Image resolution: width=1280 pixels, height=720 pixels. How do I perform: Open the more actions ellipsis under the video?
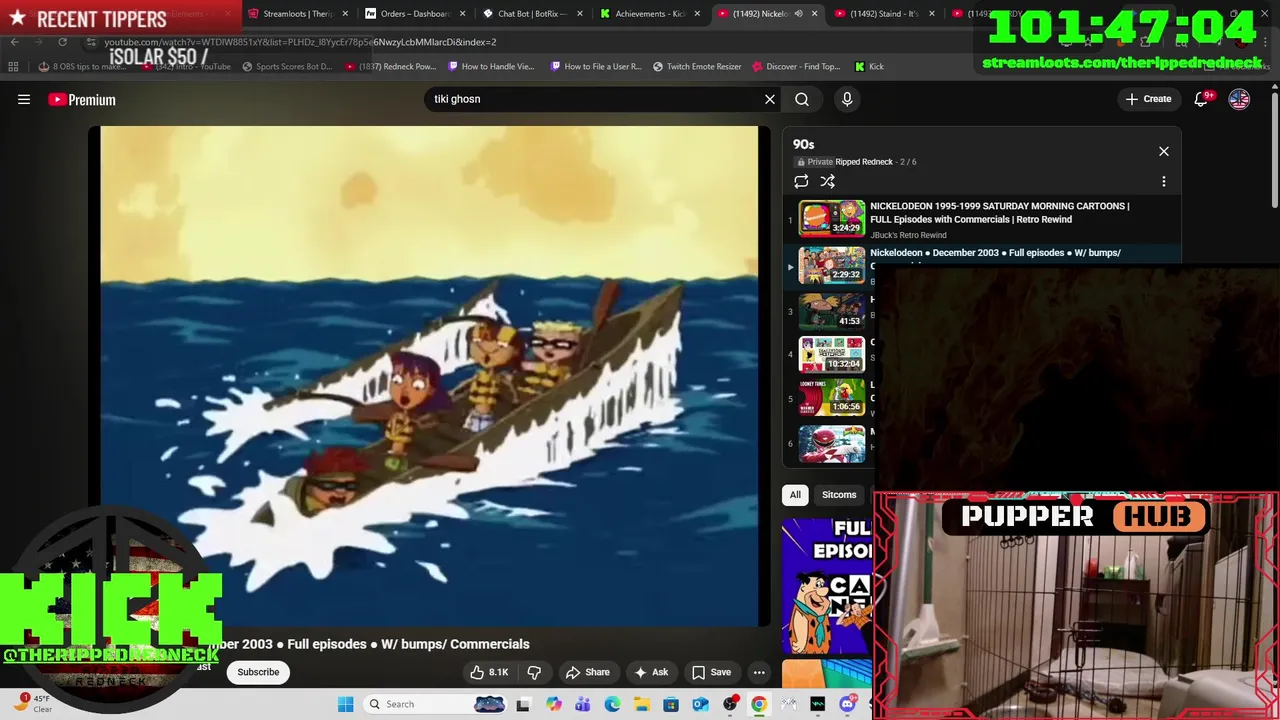click(x=759, y=672)
